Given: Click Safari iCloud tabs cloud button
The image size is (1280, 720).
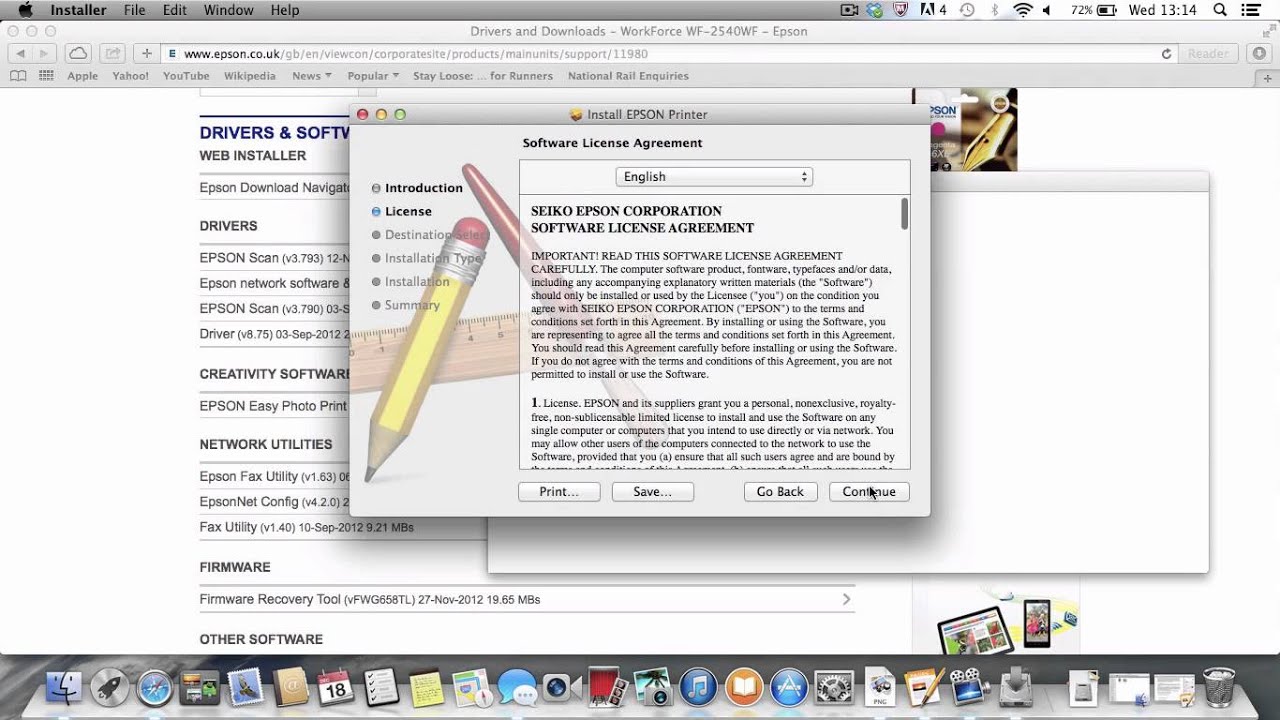Looking at the screenshot, I should click(x=78, y=54).
